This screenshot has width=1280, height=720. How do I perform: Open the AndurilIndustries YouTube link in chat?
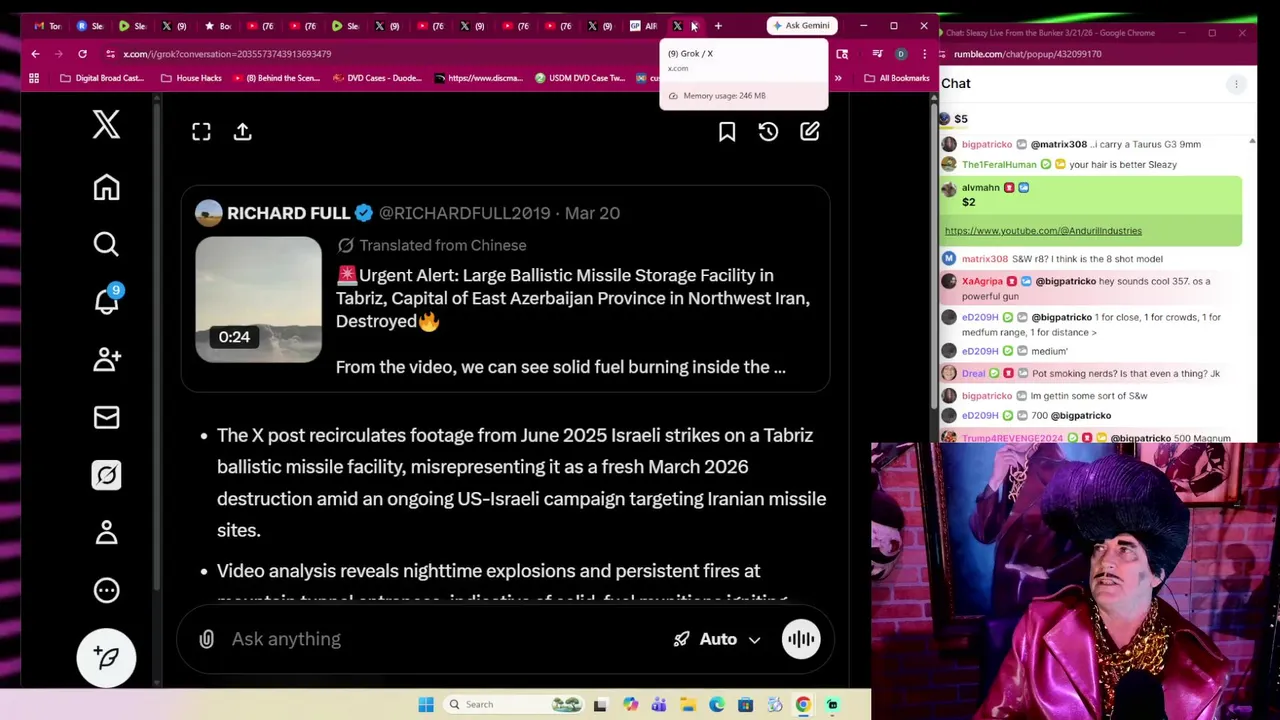[x=1043, y=231]
